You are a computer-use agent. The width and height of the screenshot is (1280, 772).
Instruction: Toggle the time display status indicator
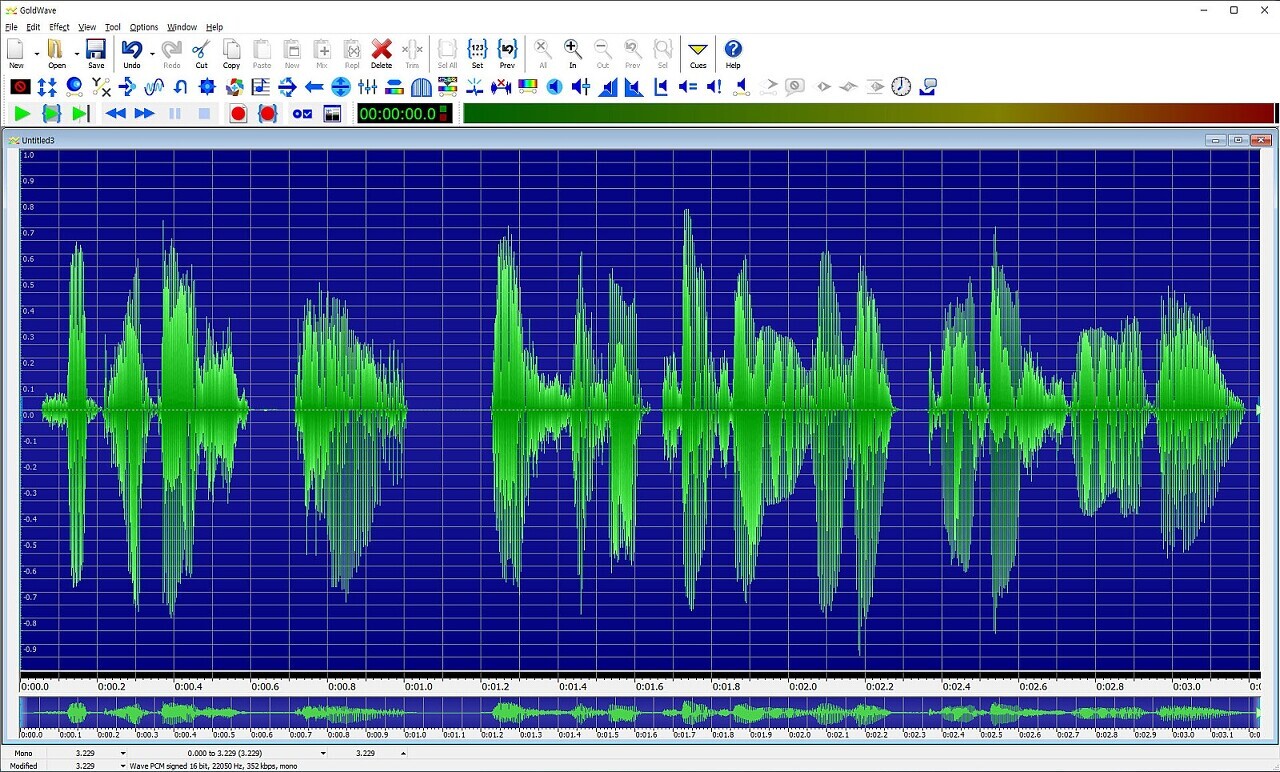point(445,114)
